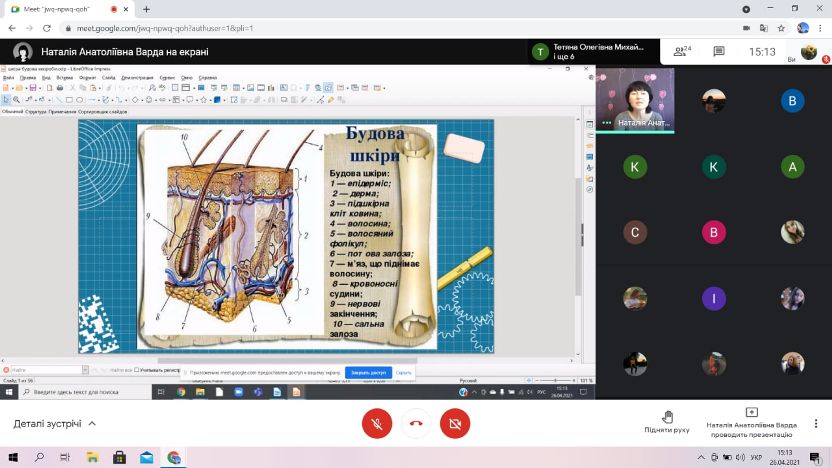Open the Chrome browser menu

[x=821, y=28]
